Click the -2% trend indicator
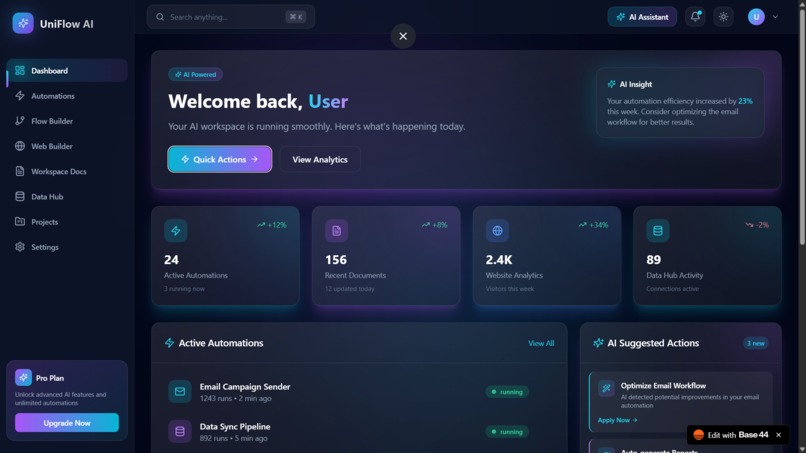The width and height of the screenshot is (806, 453). tap(757, 225)
